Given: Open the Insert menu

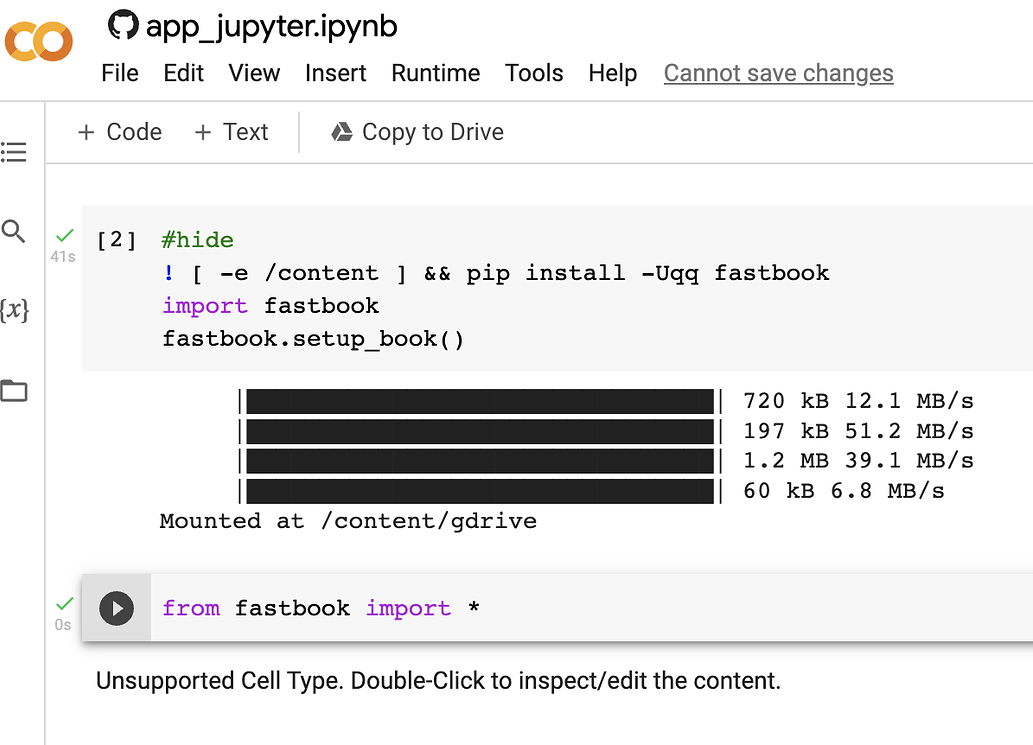Looking at the screenshot, I should click(335, 73).
